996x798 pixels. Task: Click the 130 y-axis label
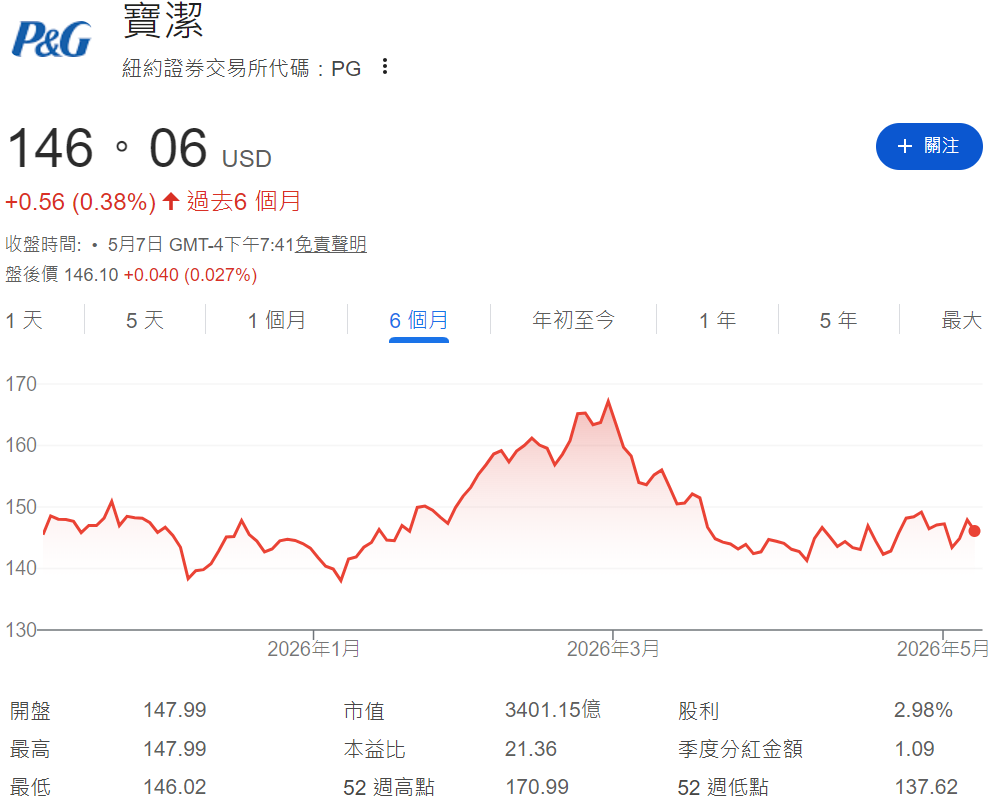click(21, 630)
